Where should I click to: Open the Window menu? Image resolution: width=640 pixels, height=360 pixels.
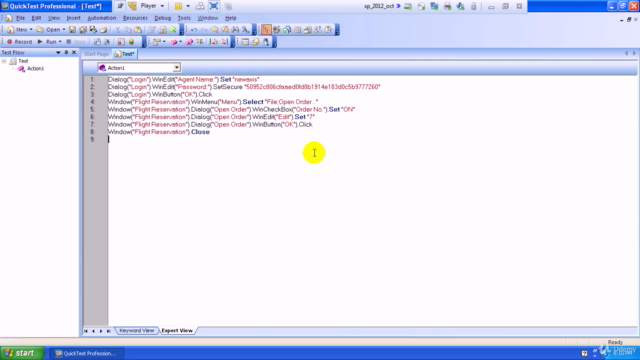pyautogui.click(x=208, y=18)
